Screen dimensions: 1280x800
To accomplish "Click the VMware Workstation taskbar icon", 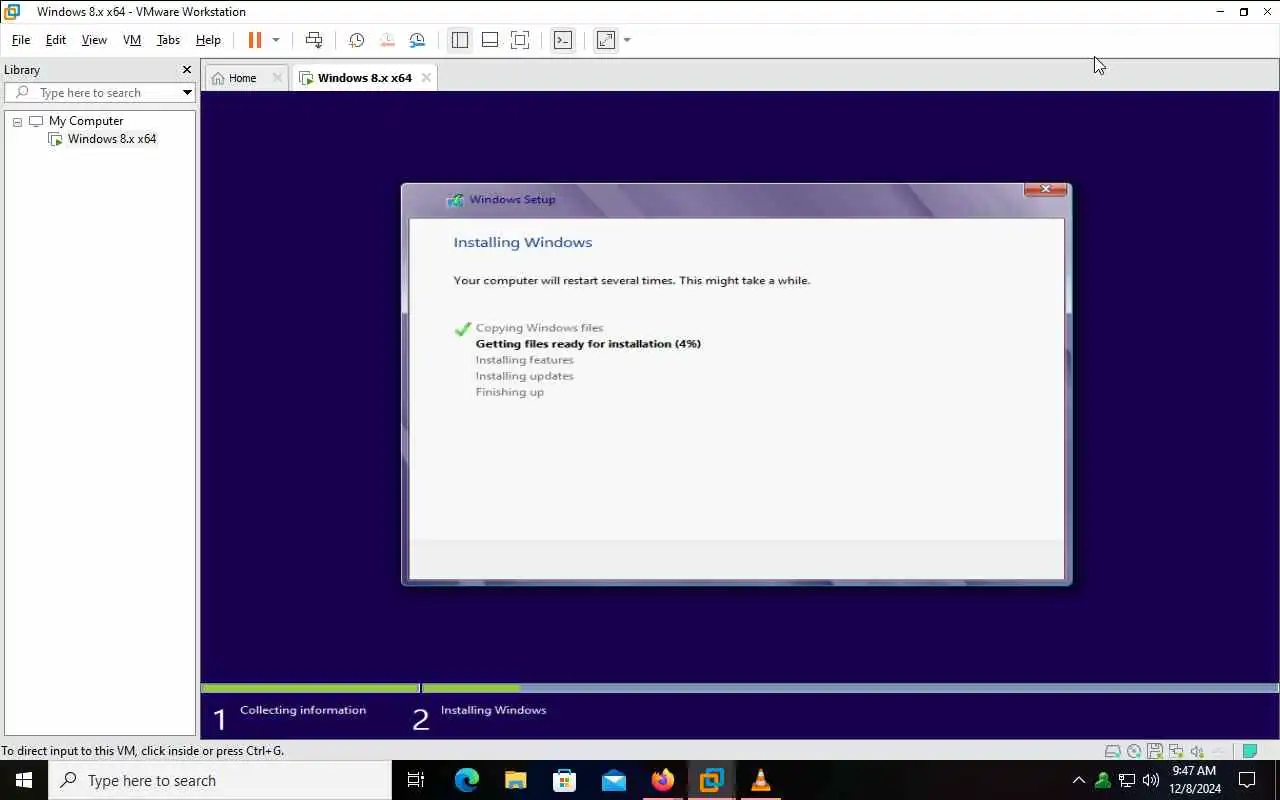I will coord(711,780).
